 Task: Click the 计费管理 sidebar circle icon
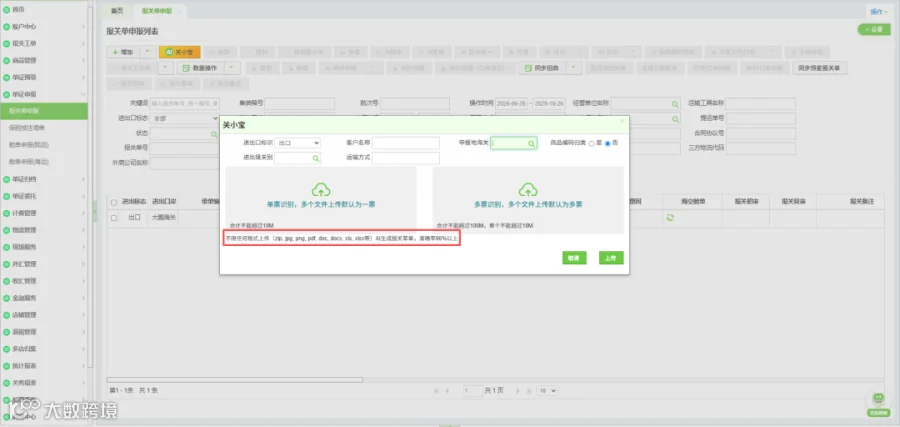pos(6,213)
